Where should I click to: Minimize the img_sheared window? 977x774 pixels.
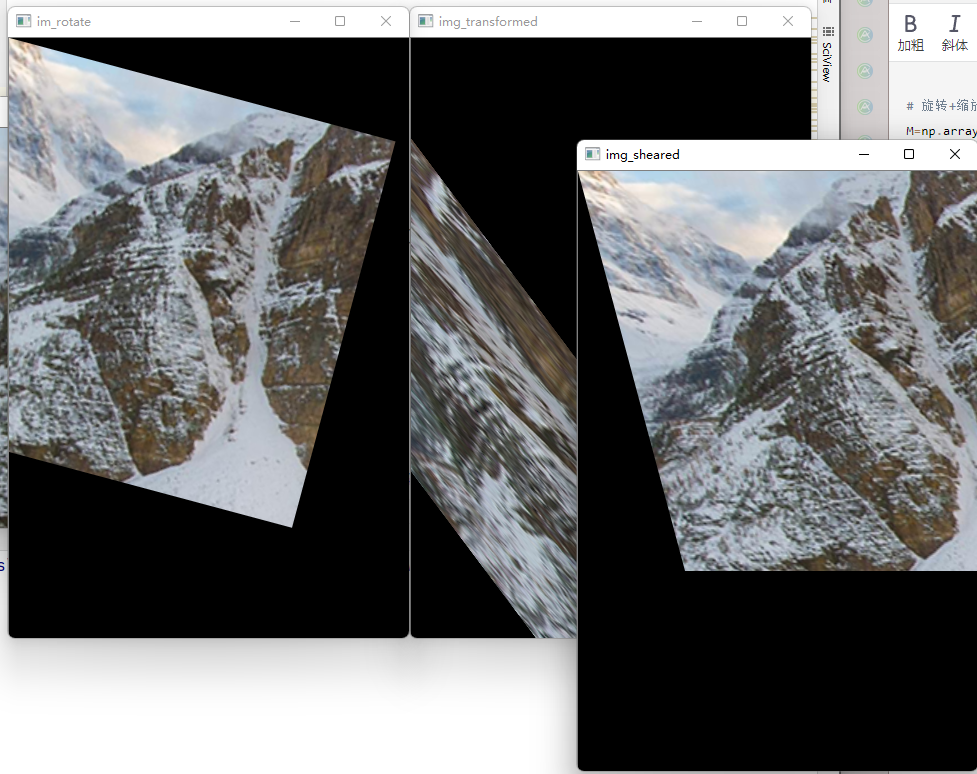tap(864, 154)
